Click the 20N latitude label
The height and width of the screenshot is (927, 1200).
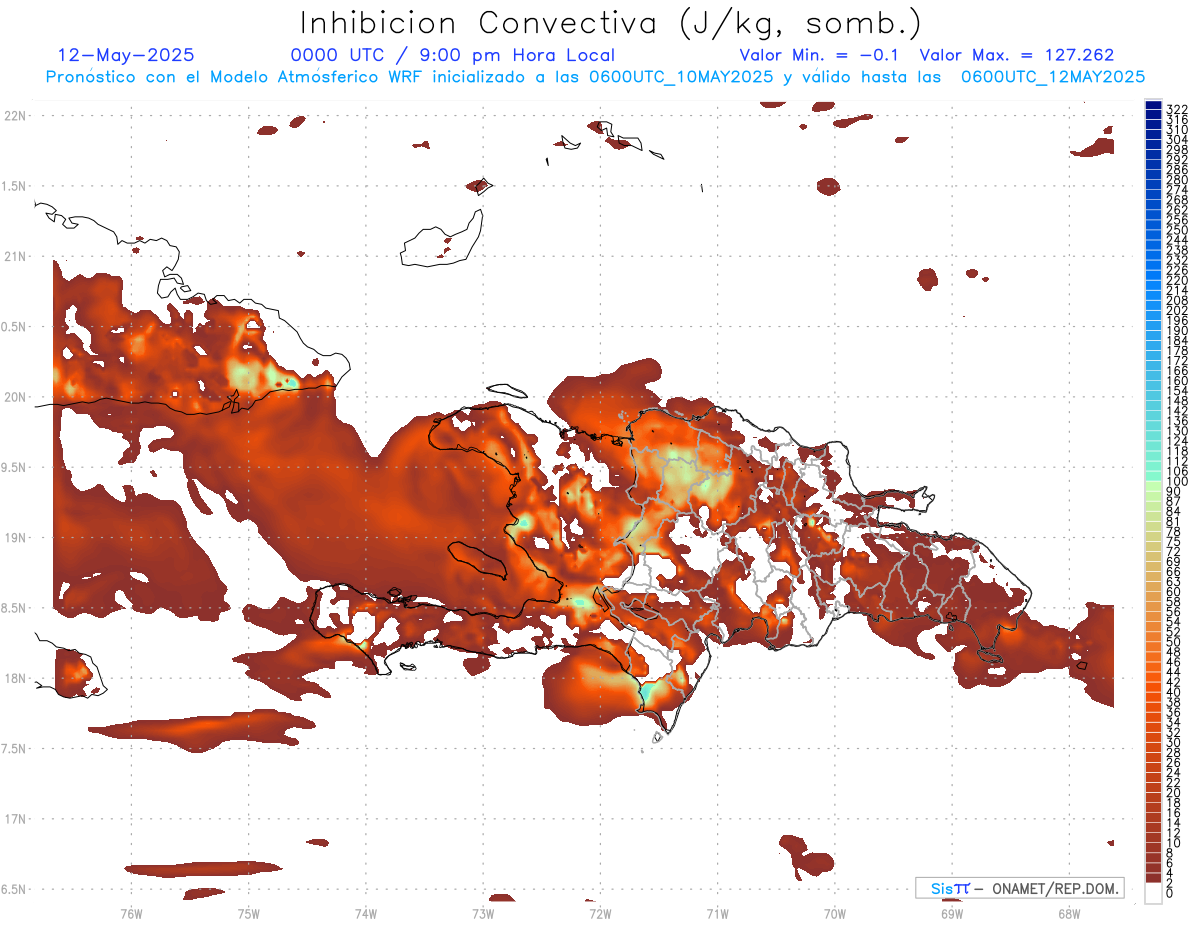pos(16,397)
